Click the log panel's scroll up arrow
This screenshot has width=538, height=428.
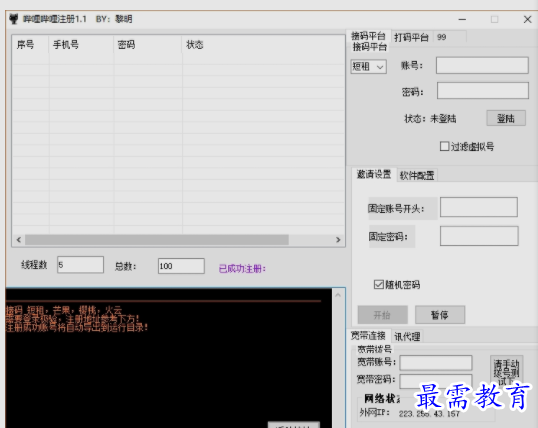tap(338, 295)
